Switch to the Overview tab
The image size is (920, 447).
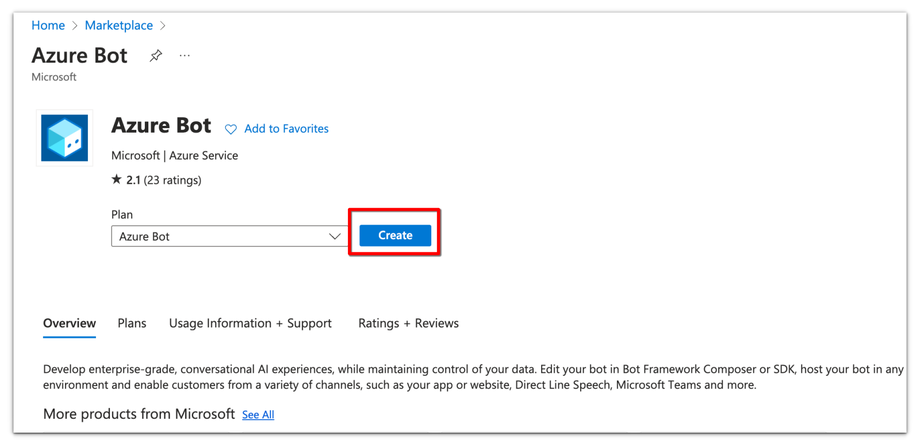(x=70, y=323)
